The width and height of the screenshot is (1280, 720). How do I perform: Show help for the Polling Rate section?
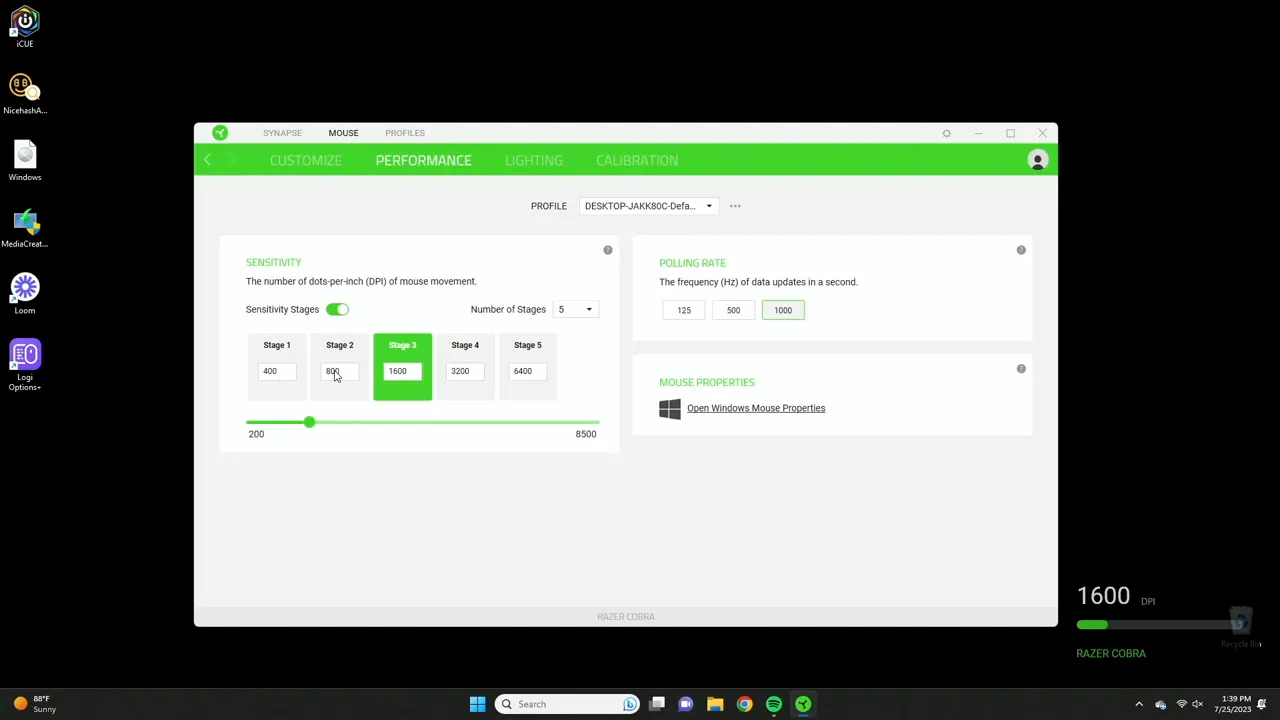1021,250
